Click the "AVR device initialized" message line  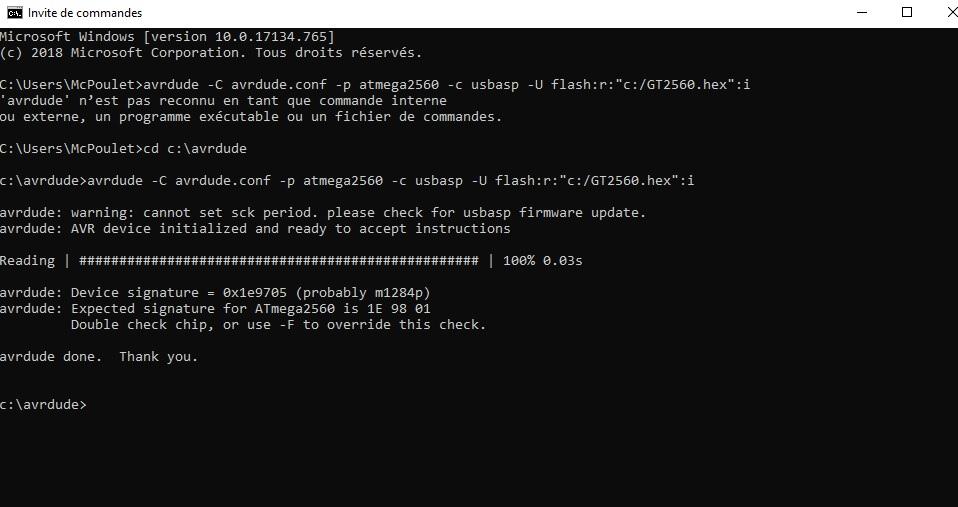tap(255, 229)
